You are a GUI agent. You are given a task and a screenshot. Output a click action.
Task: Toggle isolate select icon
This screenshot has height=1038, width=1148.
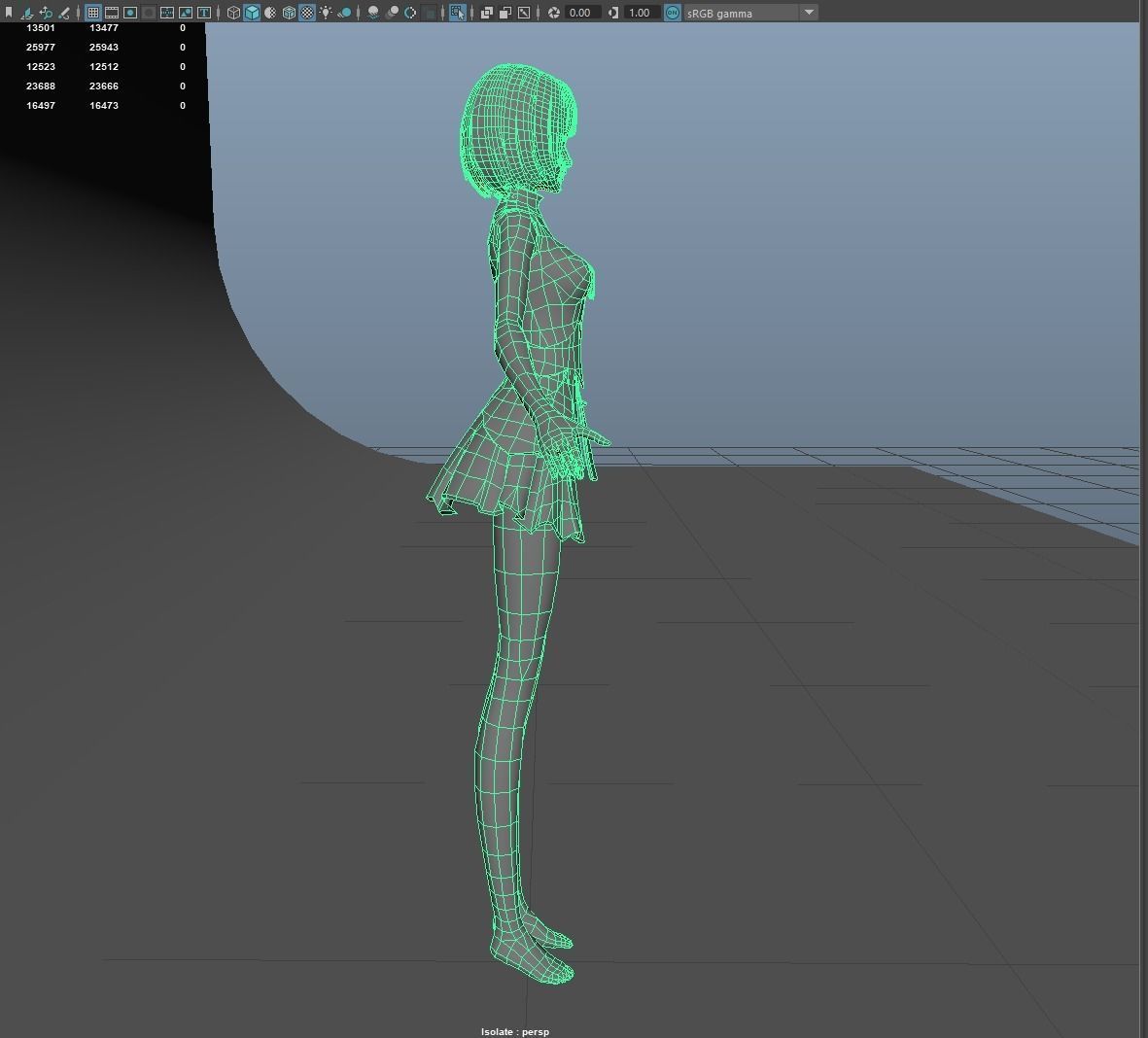click(458, 13)
